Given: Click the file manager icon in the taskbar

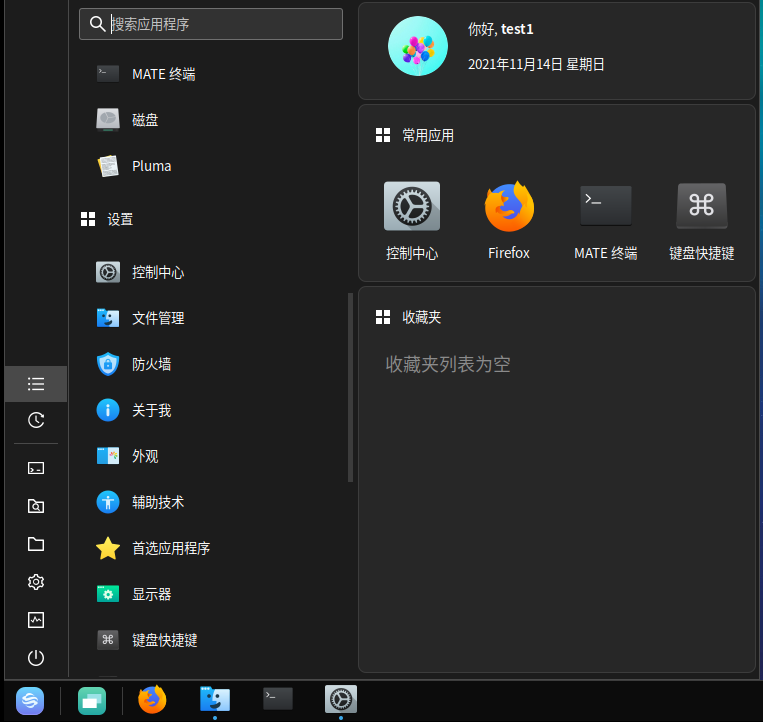Looking at the screenshot, I should click(x=215, y=699).
